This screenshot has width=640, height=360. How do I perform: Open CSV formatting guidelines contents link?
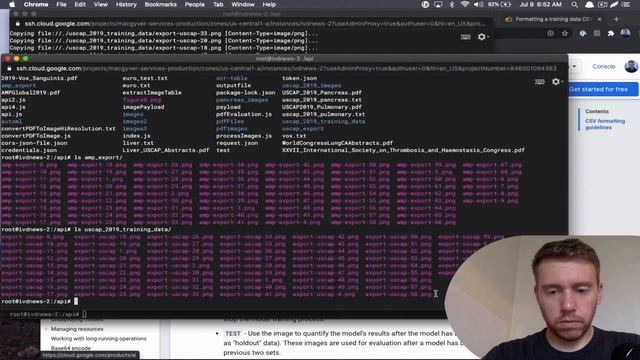pyautogui.click(x=605, y=124)
